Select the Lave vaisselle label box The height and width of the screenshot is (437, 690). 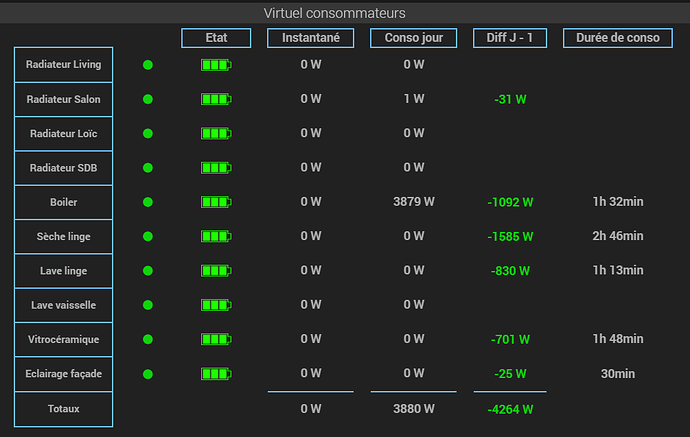tap(63, 305)
